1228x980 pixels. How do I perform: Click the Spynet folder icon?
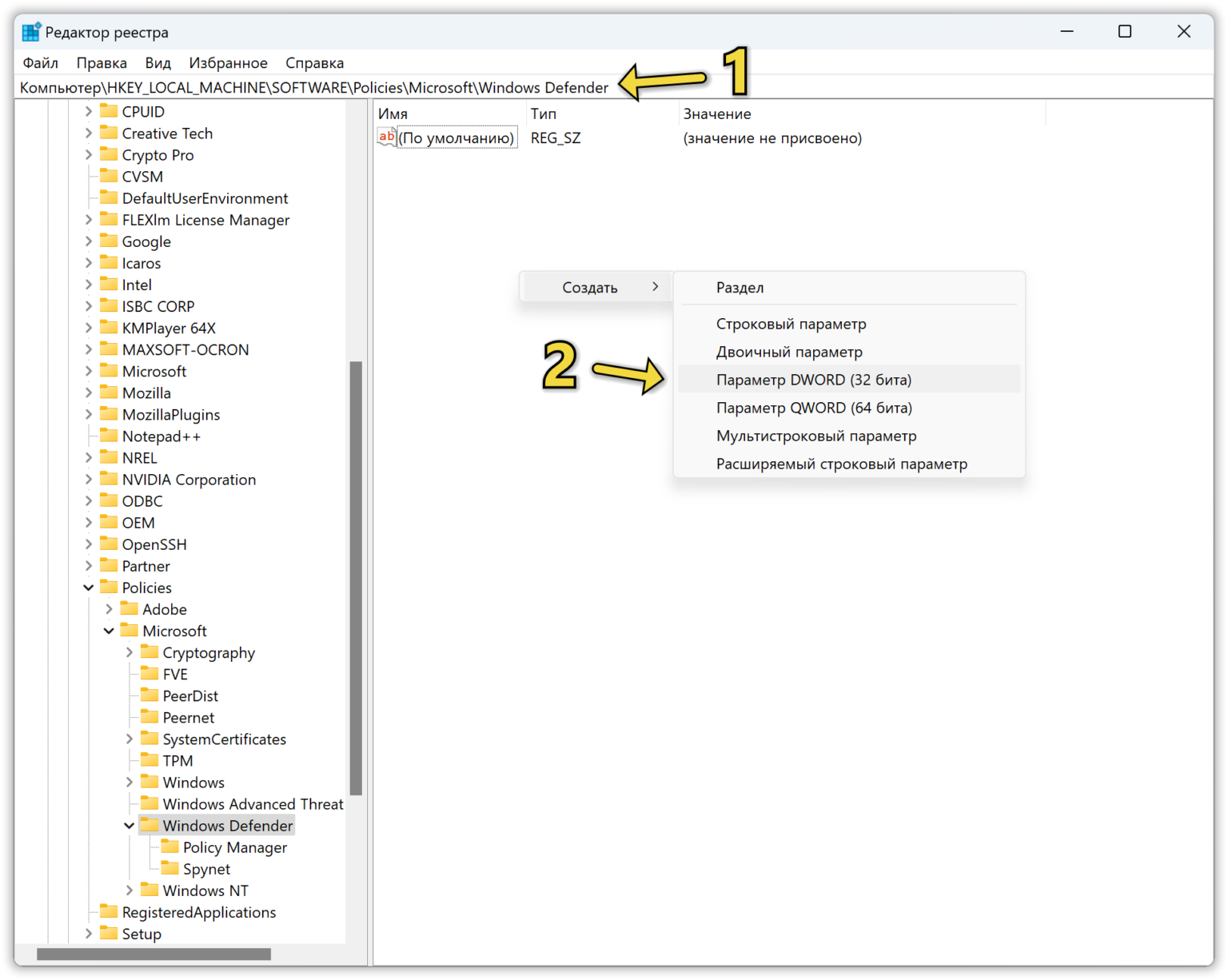coord(169,868)
